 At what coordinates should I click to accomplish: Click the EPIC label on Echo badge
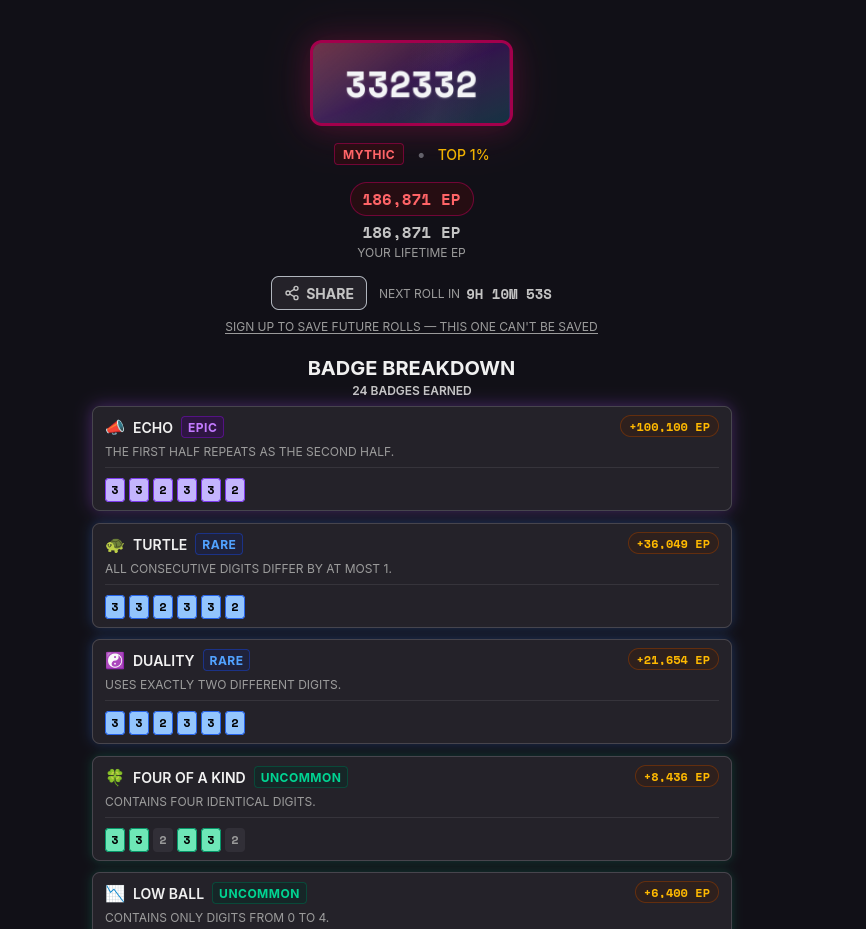coord(202,427)
